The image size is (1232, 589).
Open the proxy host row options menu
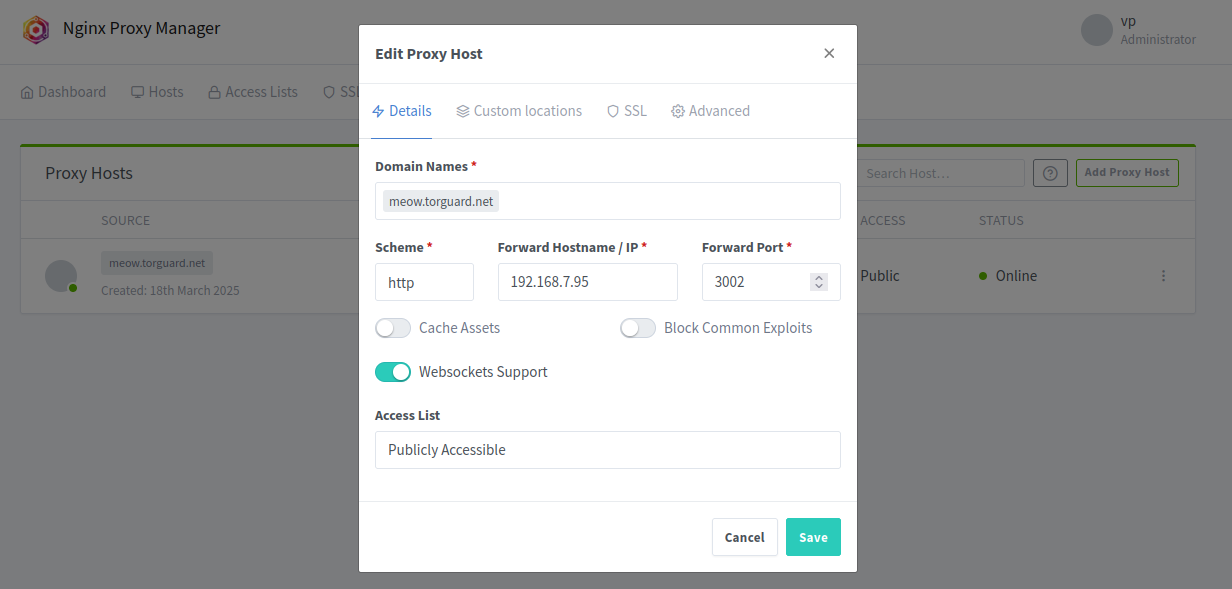1163,275
